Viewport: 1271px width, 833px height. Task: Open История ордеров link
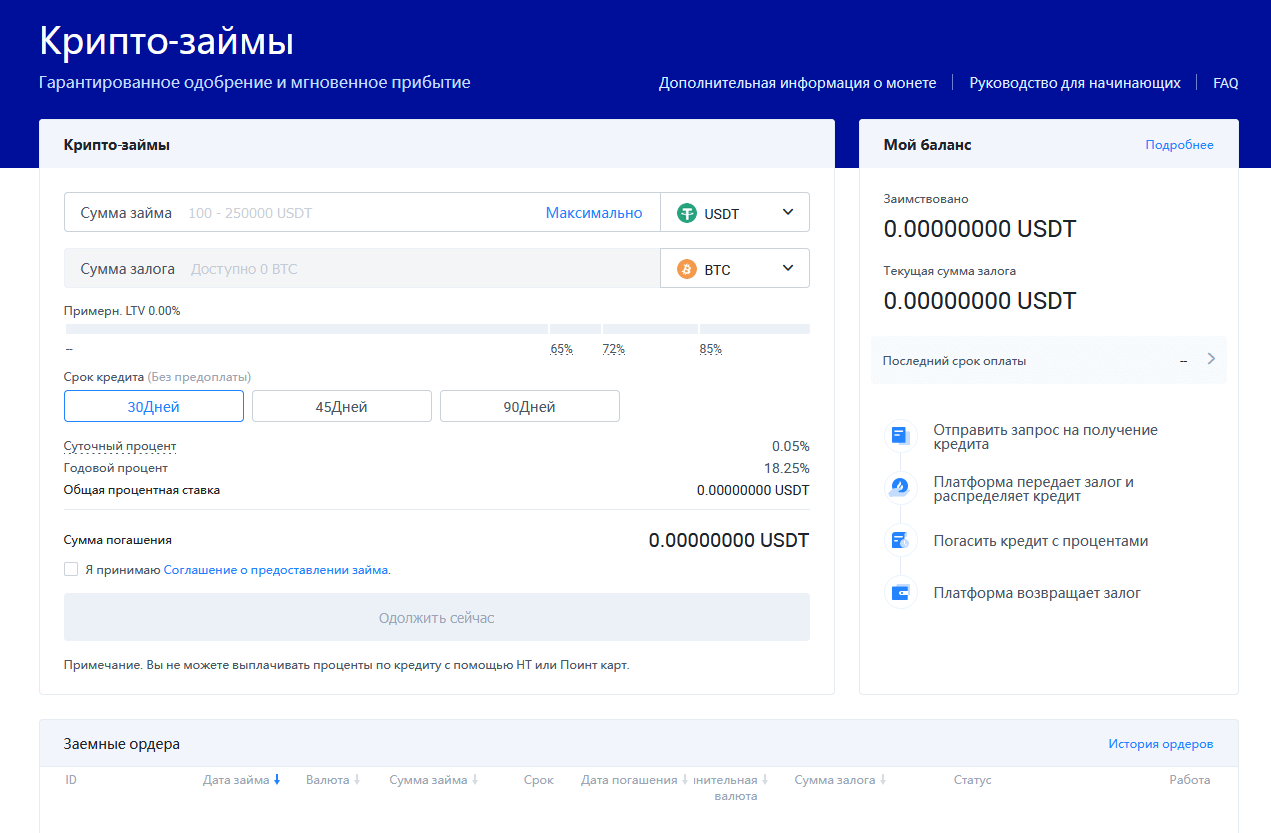click(1160, 744)
